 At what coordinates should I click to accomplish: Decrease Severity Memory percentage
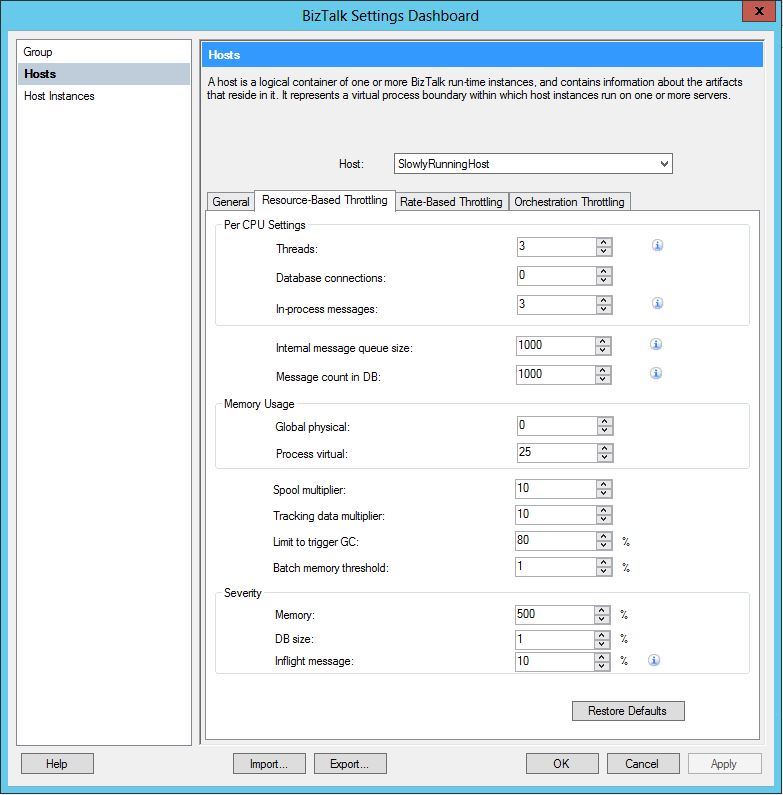pyautogui.click(x=601, y=620)
